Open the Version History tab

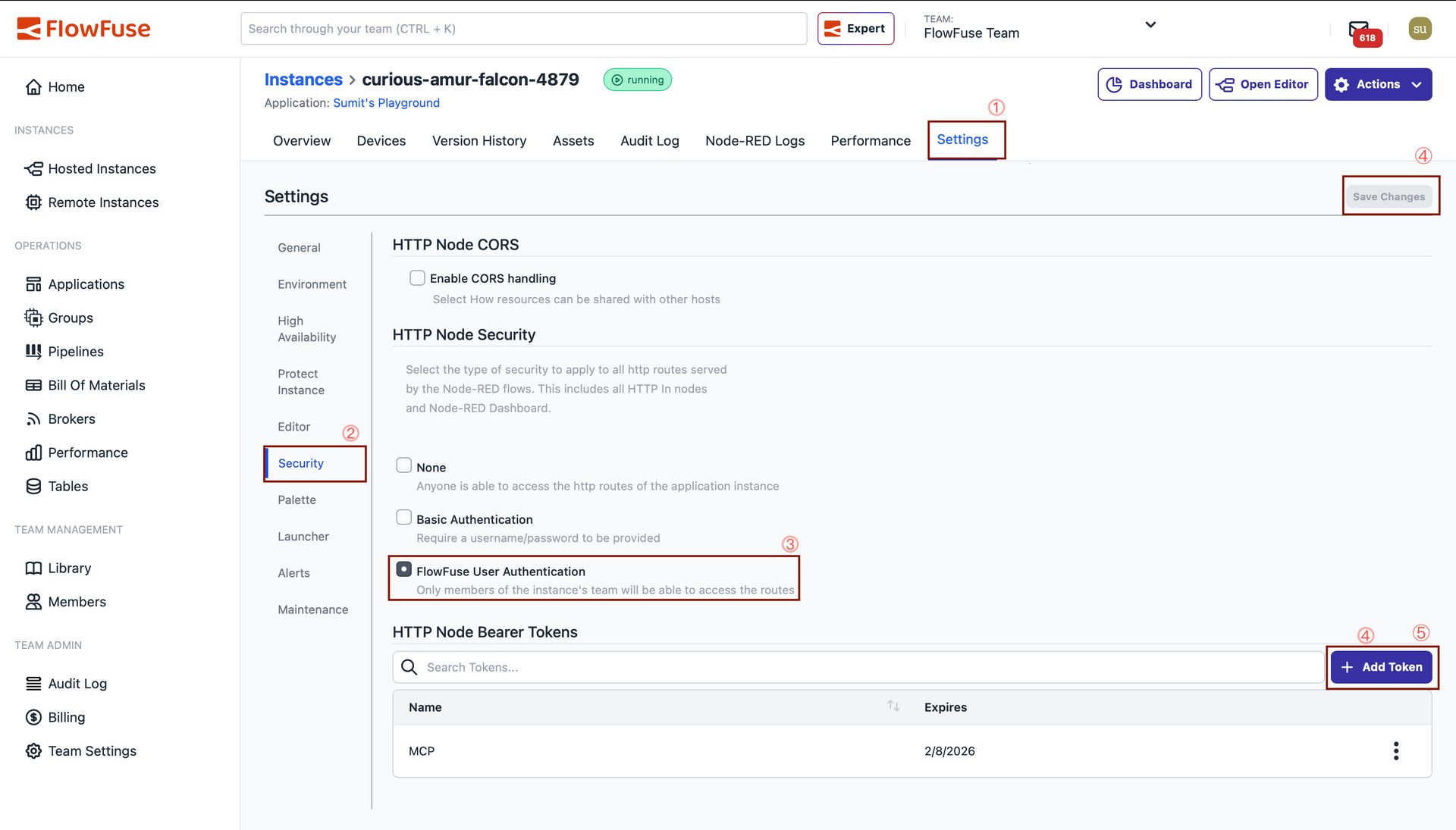tap(479, 140)
